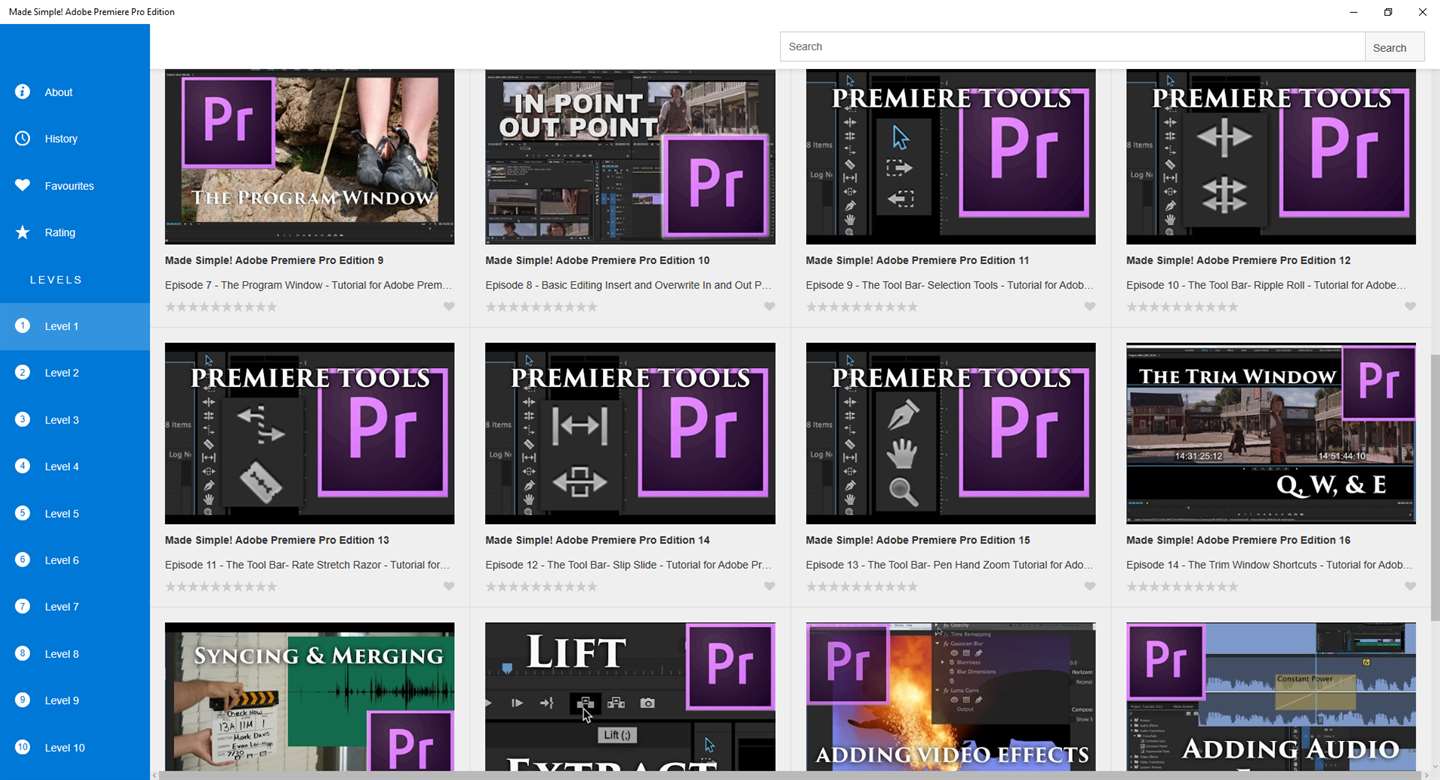Click title 'Made Simple! Adobe Premiere Pro Edition 9'
The image size is (1440, 780).
coord(274,260)
